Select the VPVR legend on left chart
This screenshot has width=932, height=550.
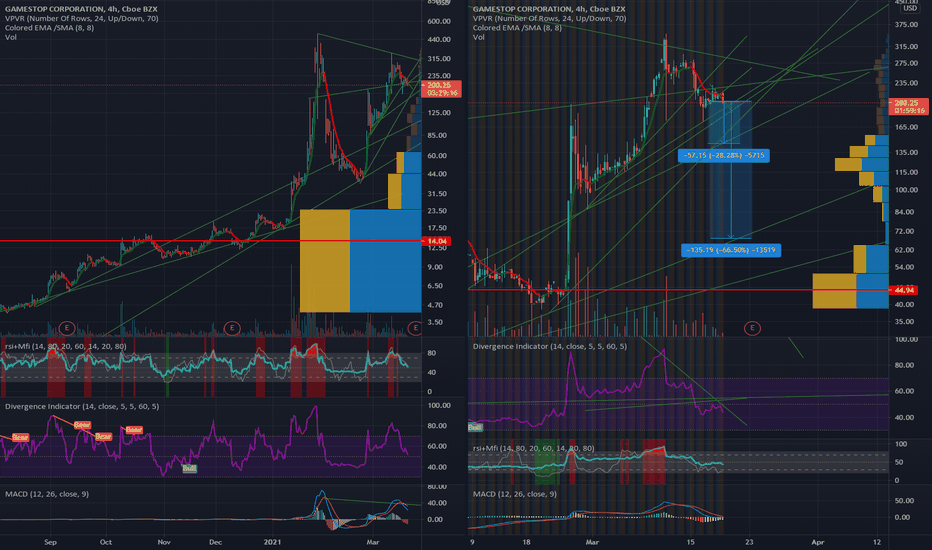click(x=81, y=18)
